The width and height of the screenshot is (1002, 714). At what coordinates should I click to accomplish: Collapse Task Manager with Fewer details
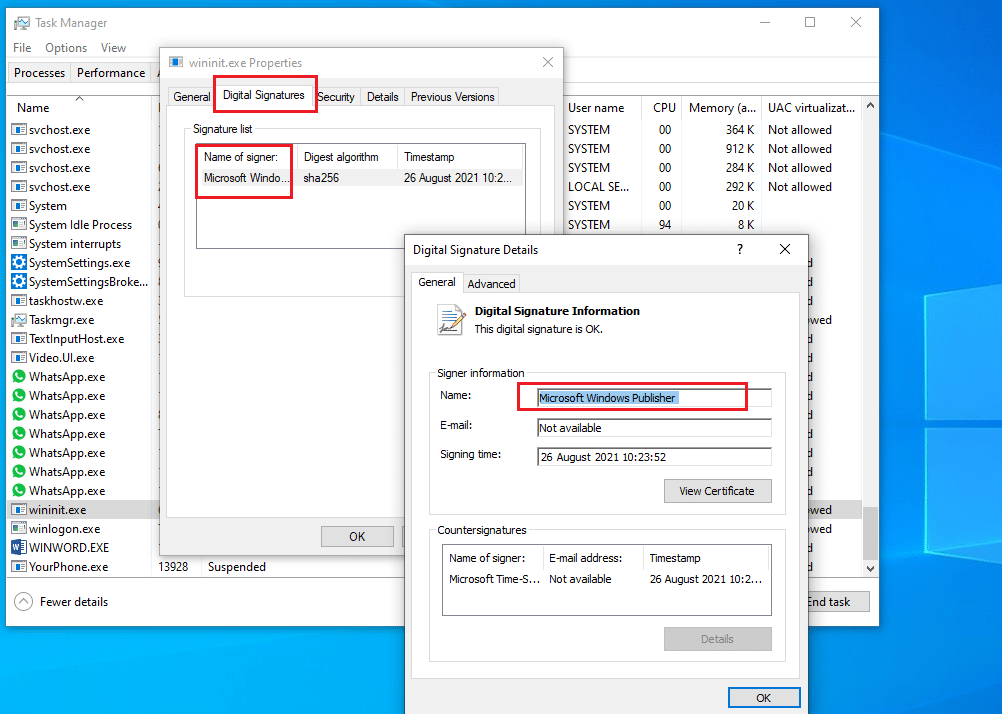[x=61, y=601]
